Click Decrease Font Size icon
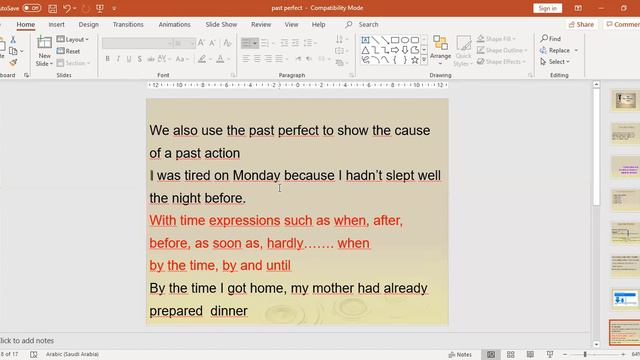Image resolution: width=640 pixels, height=360 pixels. 212,43
